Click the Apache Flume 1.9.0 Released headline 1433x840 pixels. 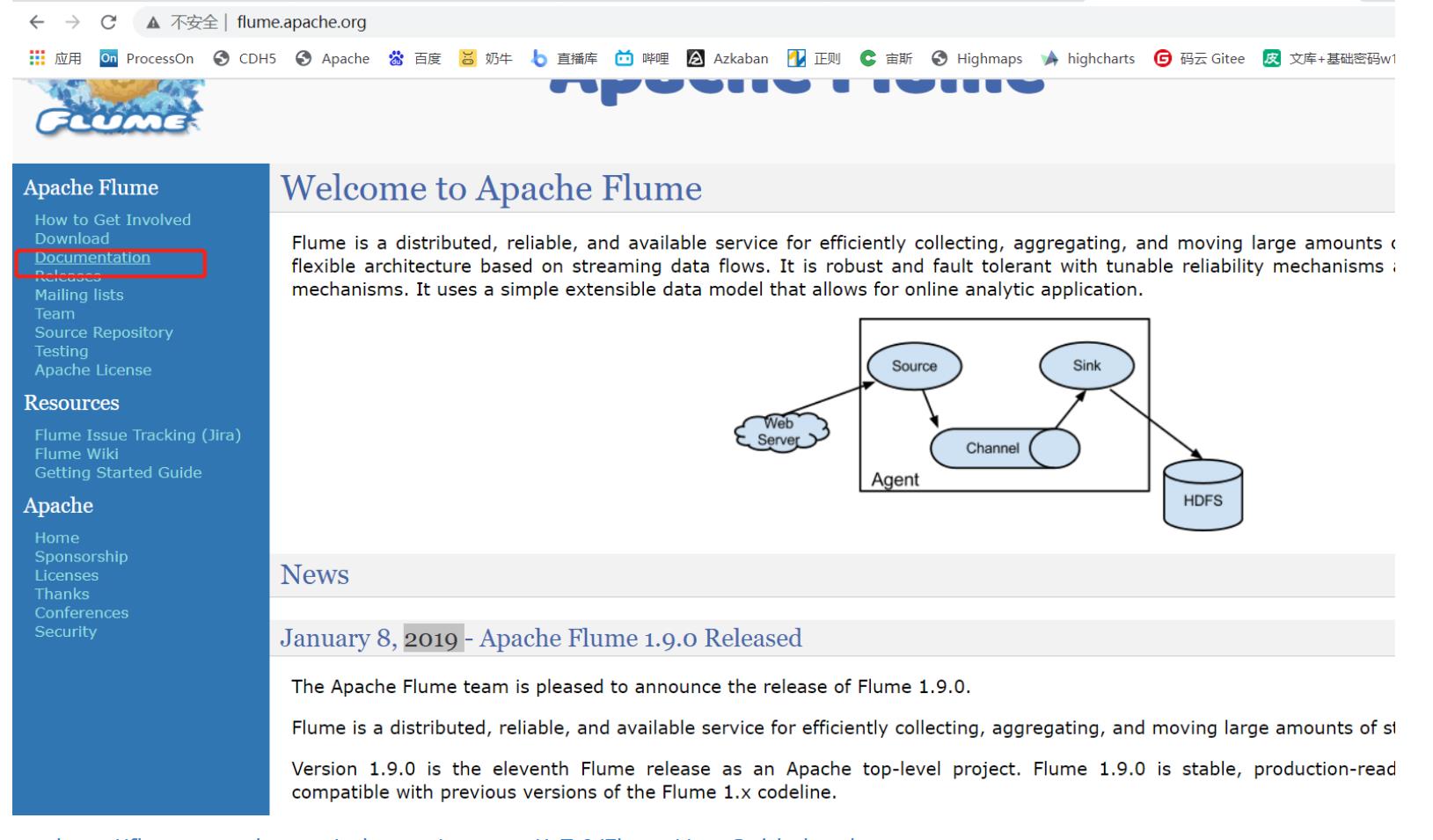click(640, 638)
